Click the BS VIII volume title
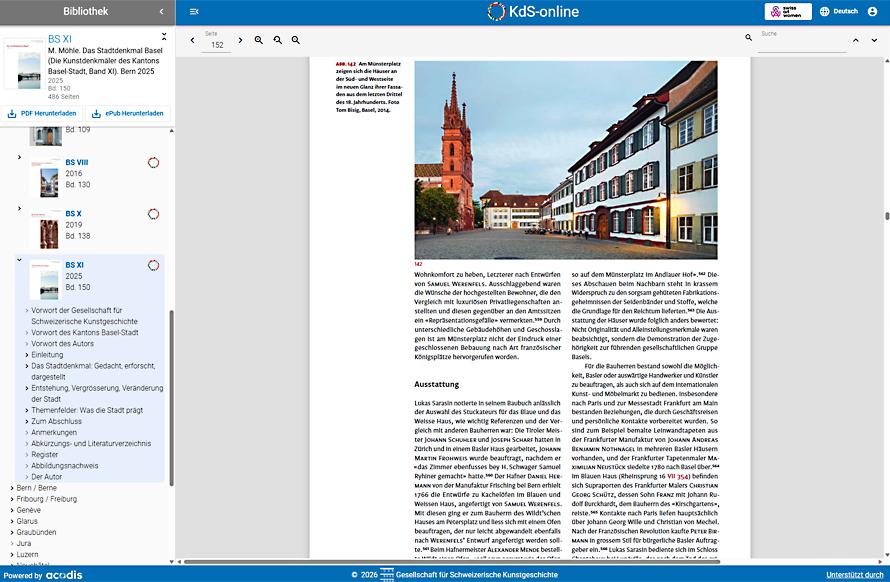The height and width of the screenshot is (582, 890). coord(77,162)
